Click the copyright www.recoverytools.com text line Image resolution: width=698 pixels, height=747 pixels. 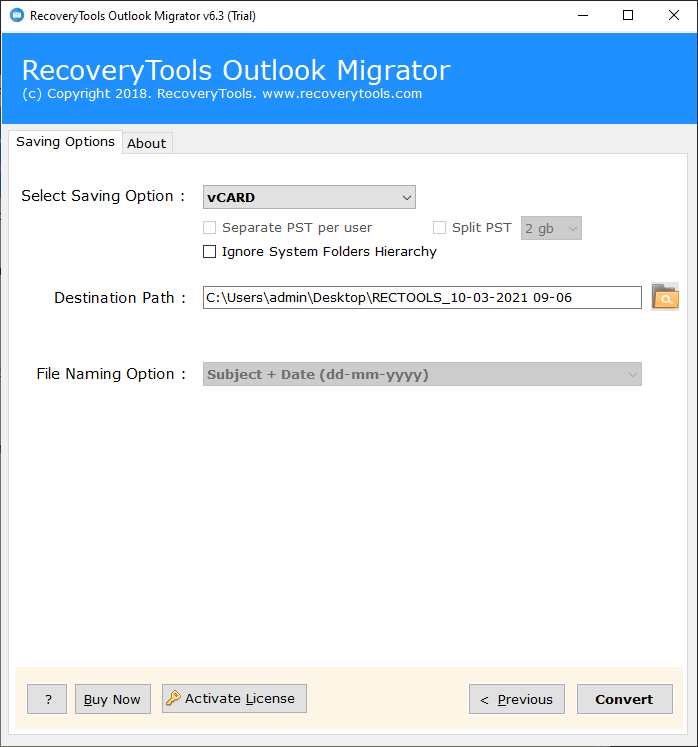(x=222, y=94)
